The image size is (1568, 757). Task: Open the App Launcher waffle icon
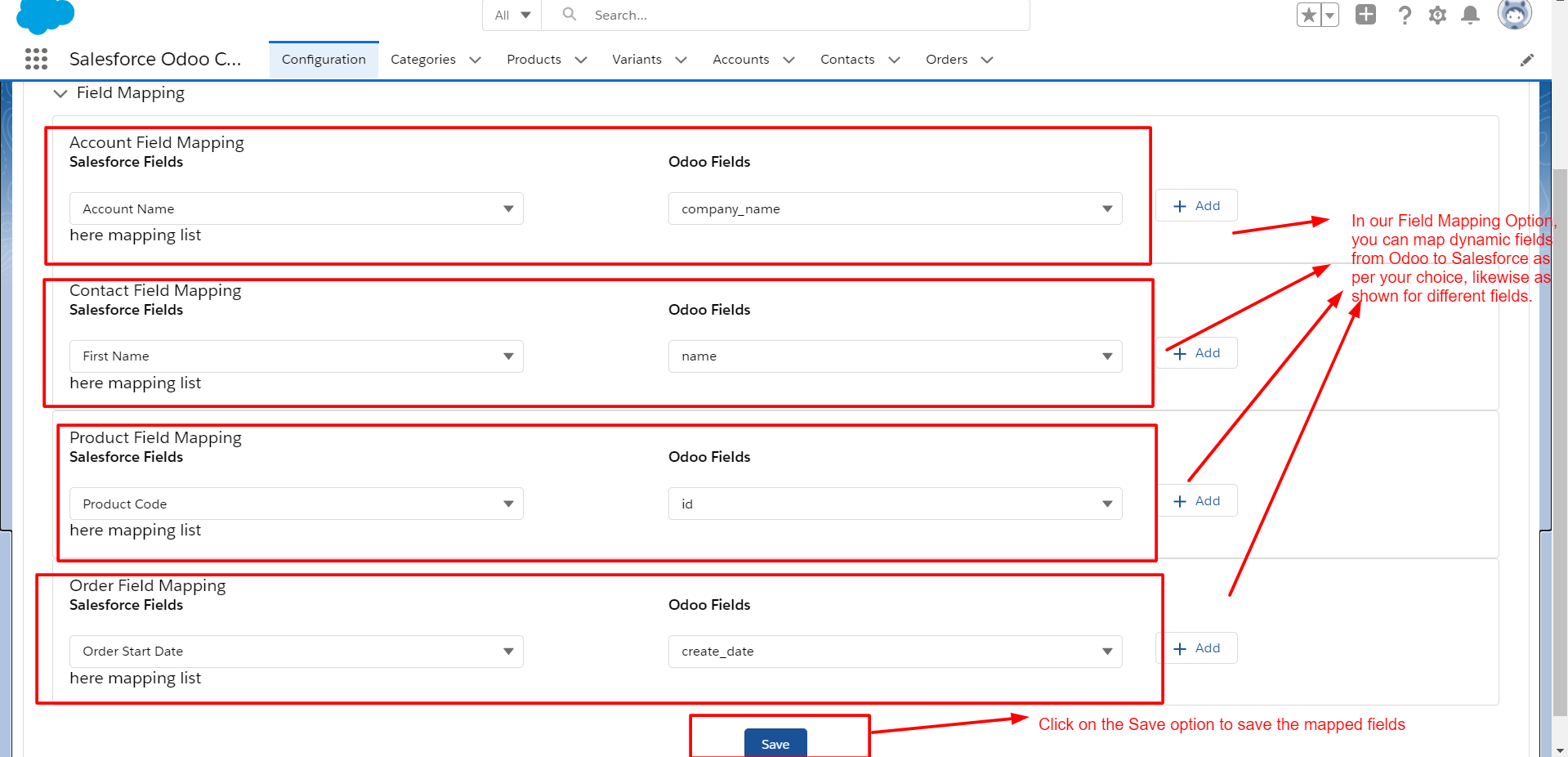[36, 59]
